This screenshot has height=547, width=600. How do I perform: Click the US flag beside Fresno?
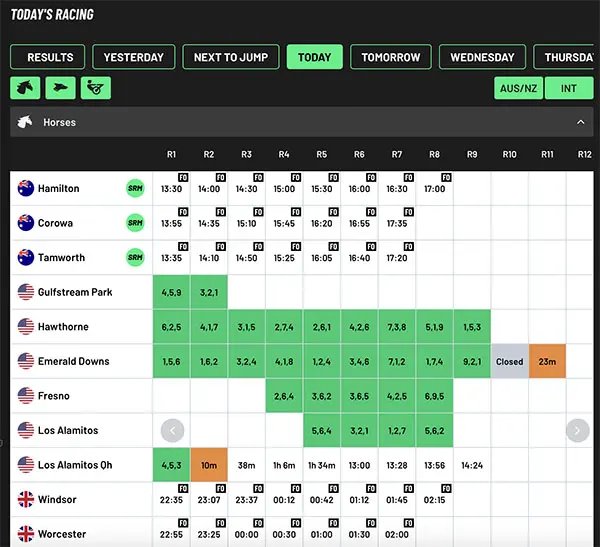coord(26,395)
